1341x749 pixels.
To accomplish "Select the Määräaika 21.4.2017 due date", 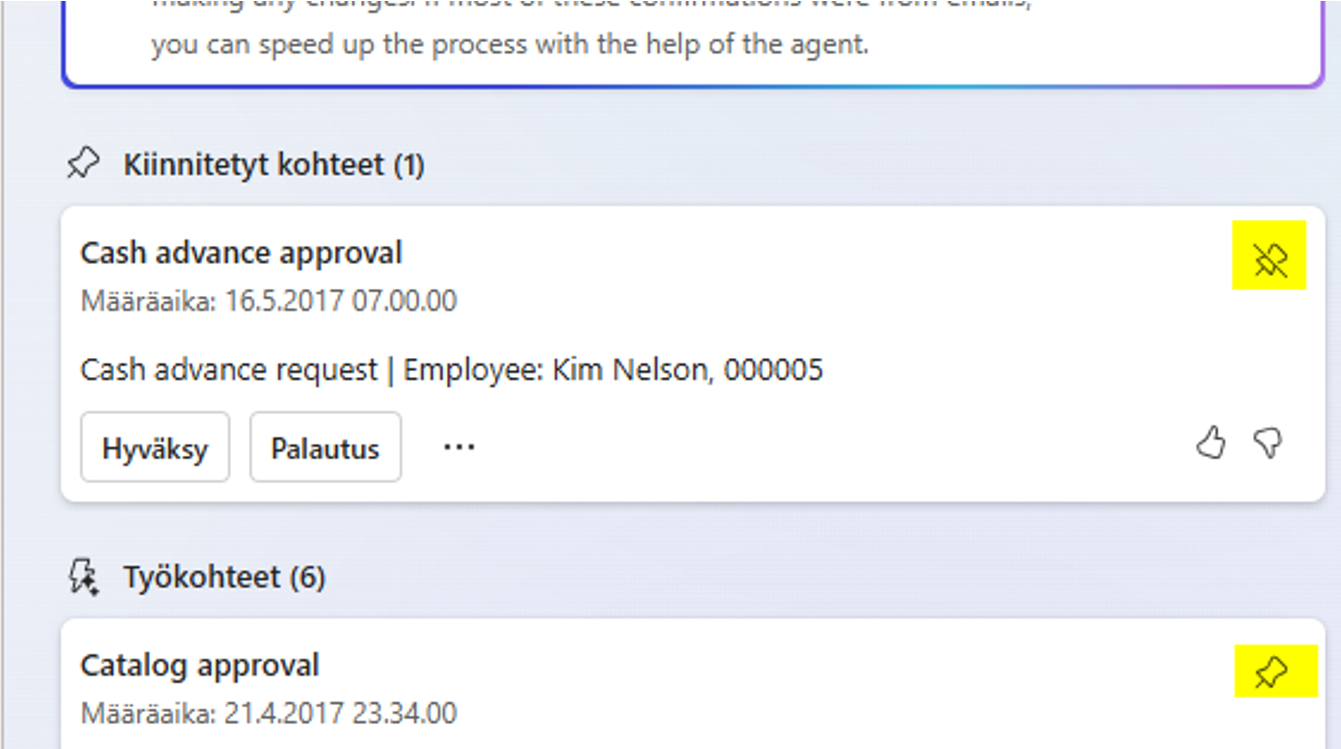I will [268, 713].
